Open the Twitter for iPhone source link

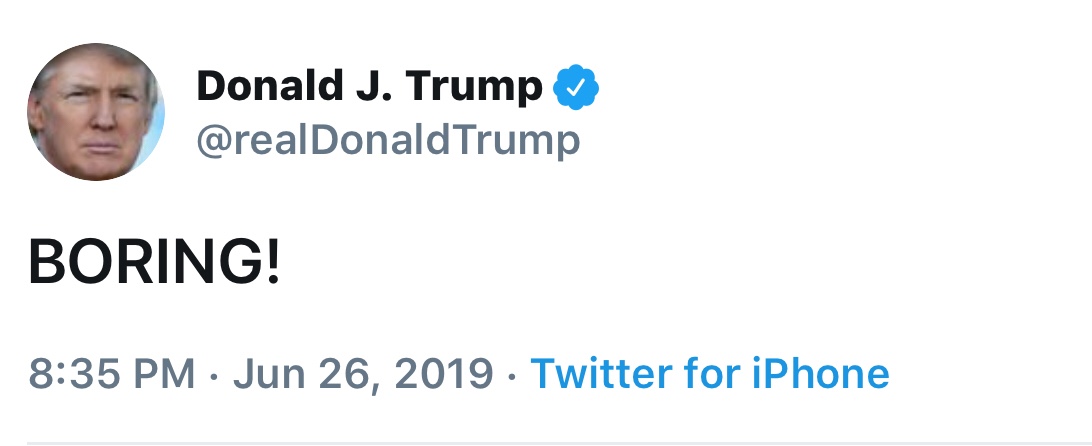pyautogui.click(x=709, y=374)
